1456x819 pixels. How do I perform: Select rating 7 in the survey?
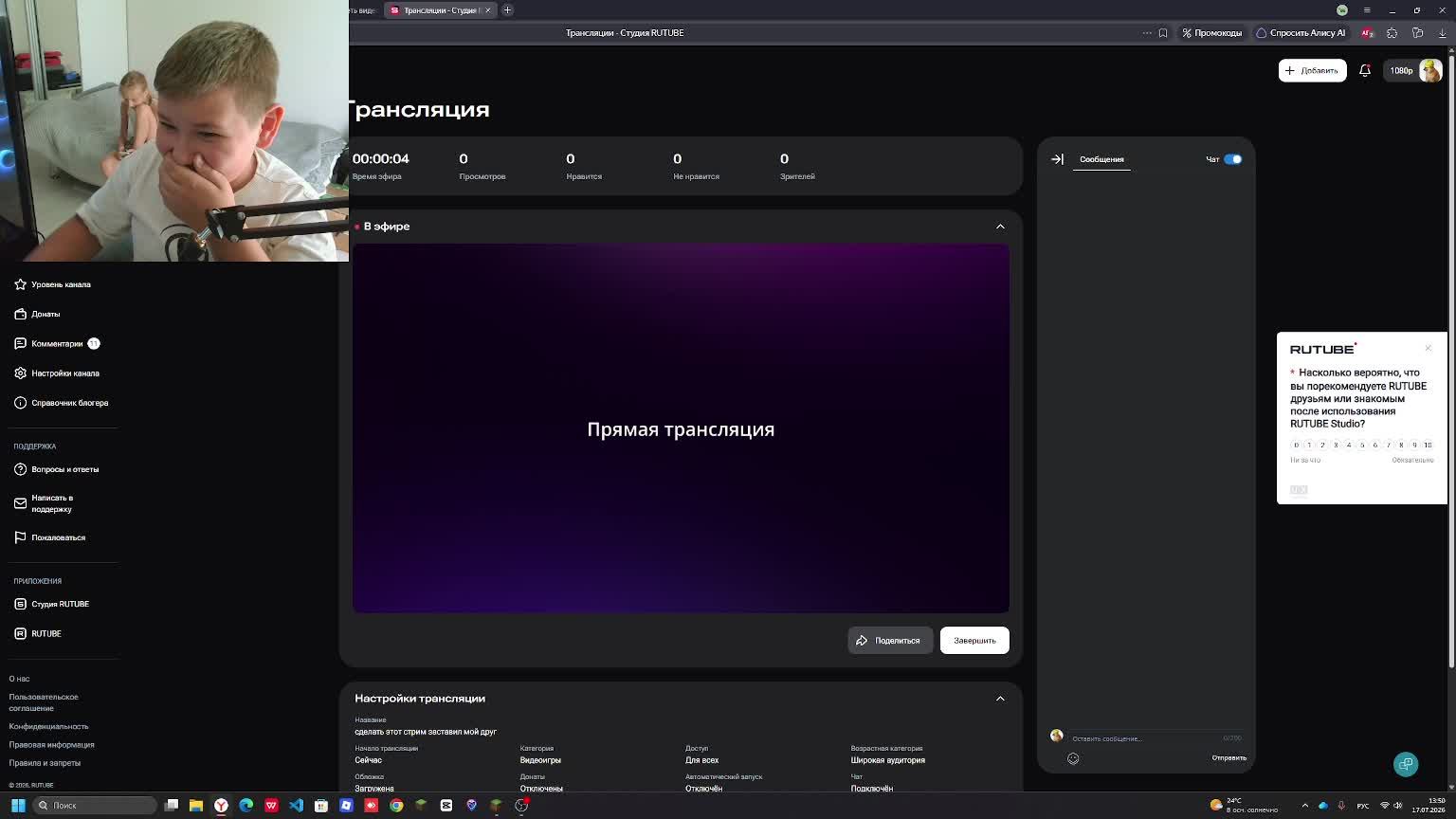pos(1388,445)
